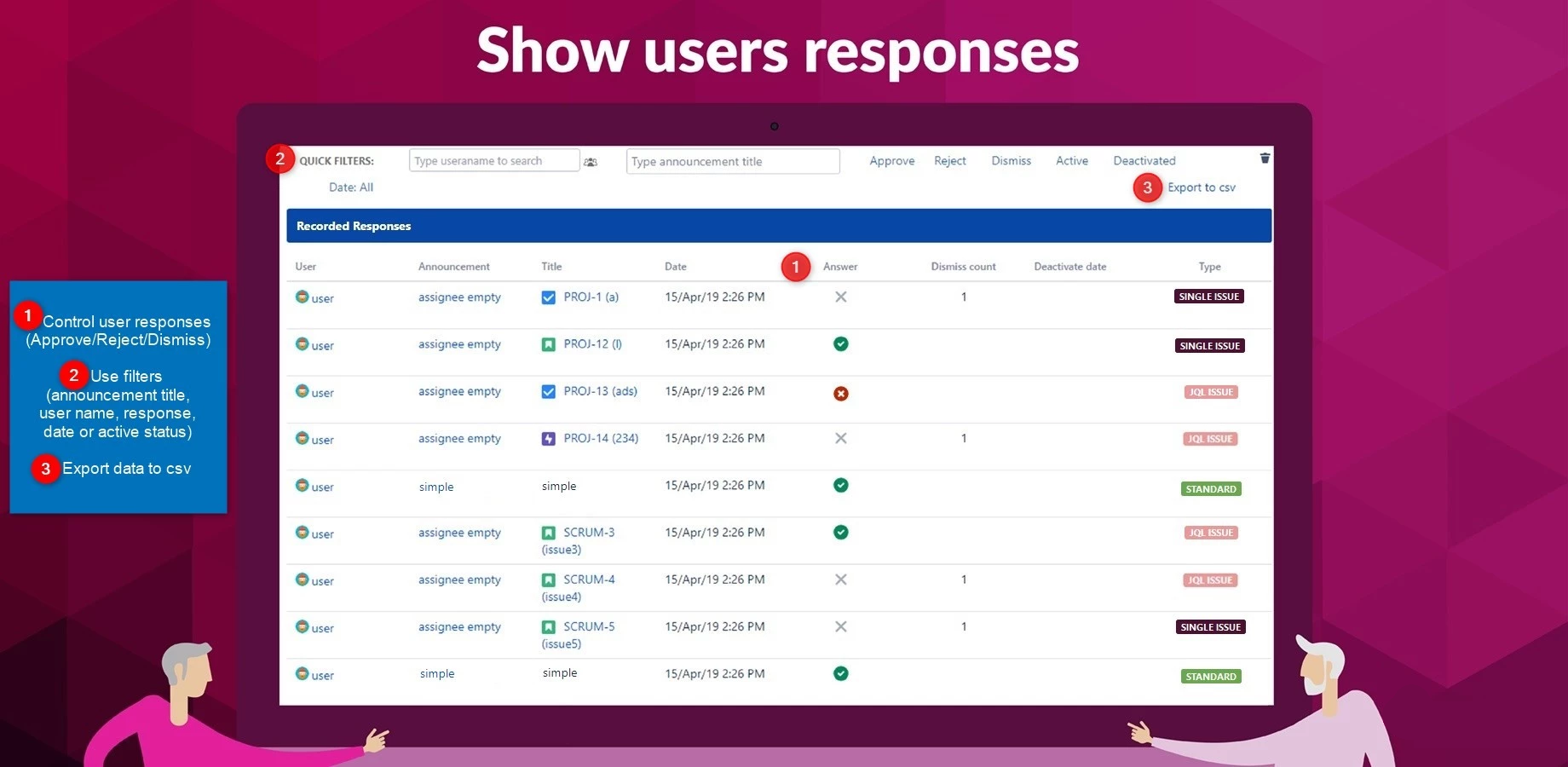
Task: Click the Export to csv link
Action: pyautogui.click(x=1202, y=187)
